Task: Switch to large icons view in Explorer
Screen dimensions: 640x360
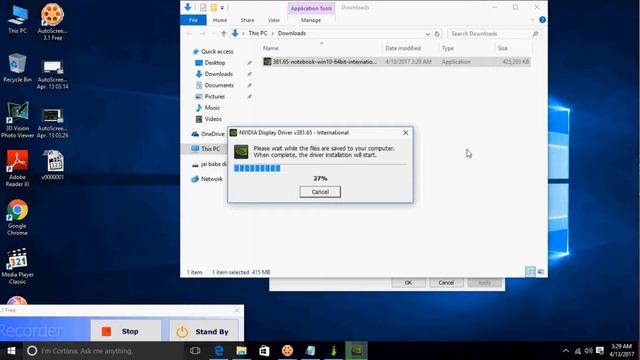Action: tap(540, 272)
